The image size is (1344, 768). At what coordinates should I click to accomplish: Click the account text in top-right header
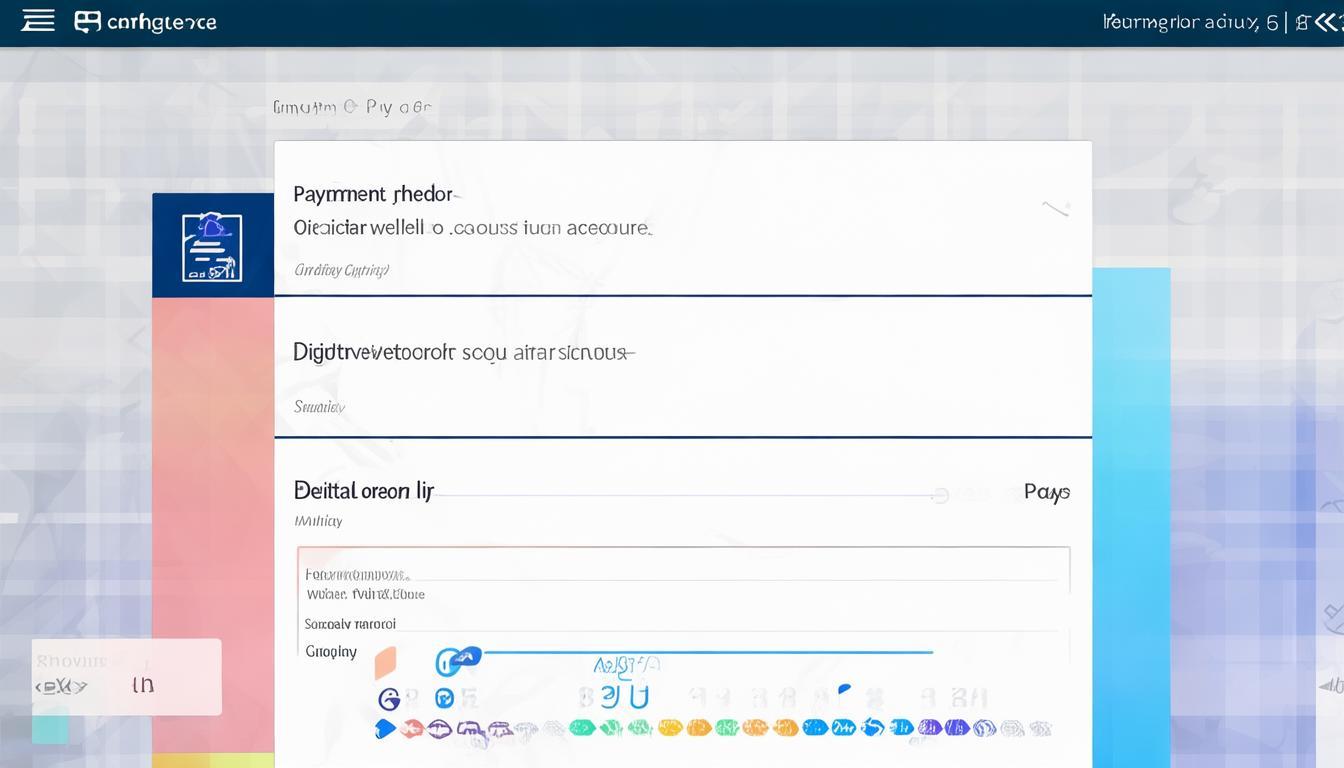pyautogui.click(x=1180, y=22)
